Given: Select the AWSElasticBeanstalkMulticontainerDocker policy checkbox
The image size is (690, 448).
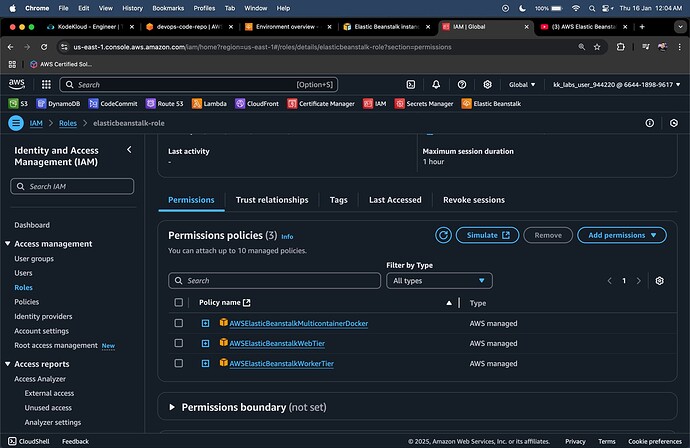Looking at the screenshot, I should tap(179, 323).
